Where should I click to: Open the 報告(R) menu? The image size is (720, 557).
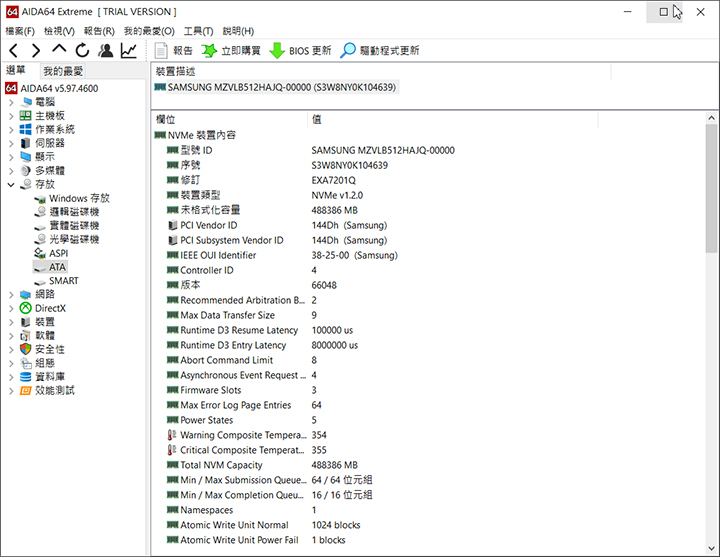click(x=99, y=31)
